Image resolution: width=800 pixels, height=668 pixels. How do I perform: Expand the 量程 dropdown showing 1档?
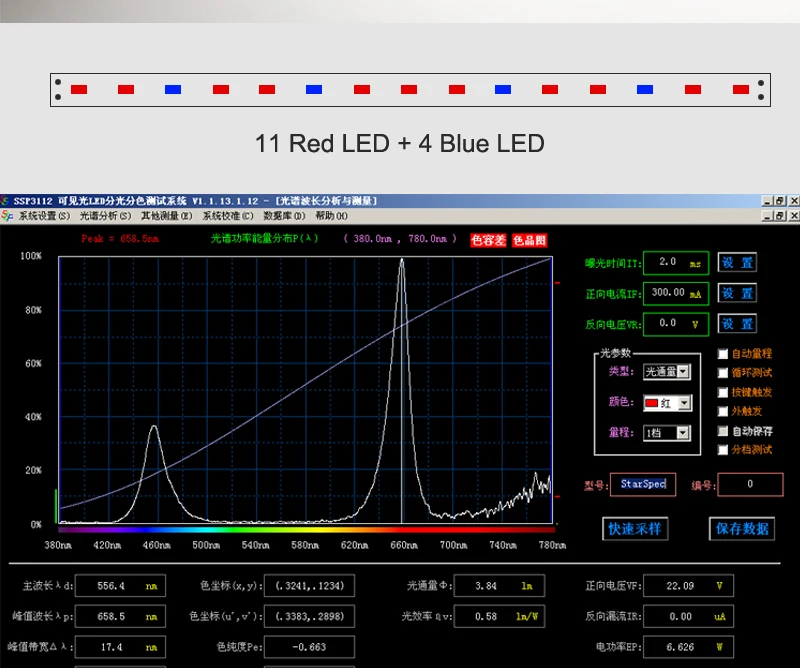pos(683,433)
